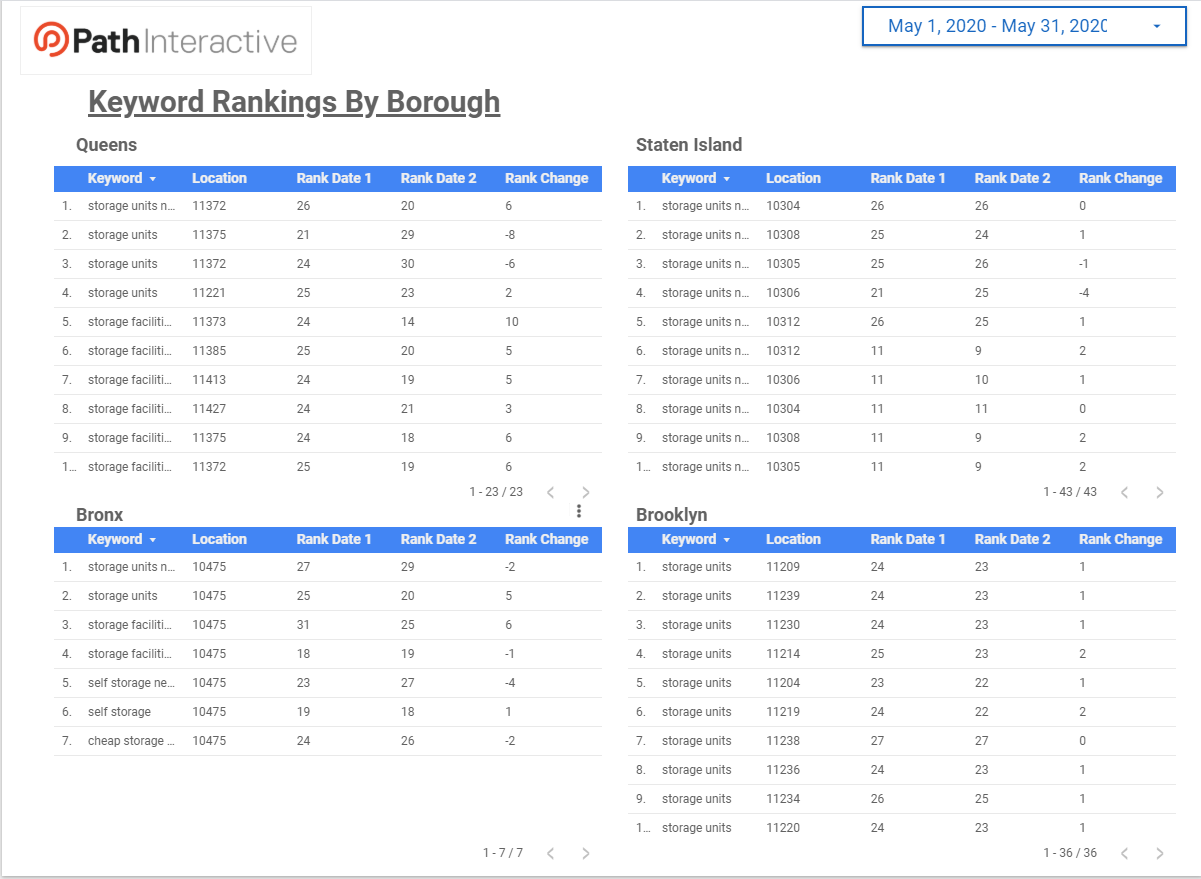
Task: Select the self storage row in Bronx table
Action: (120, 712)
